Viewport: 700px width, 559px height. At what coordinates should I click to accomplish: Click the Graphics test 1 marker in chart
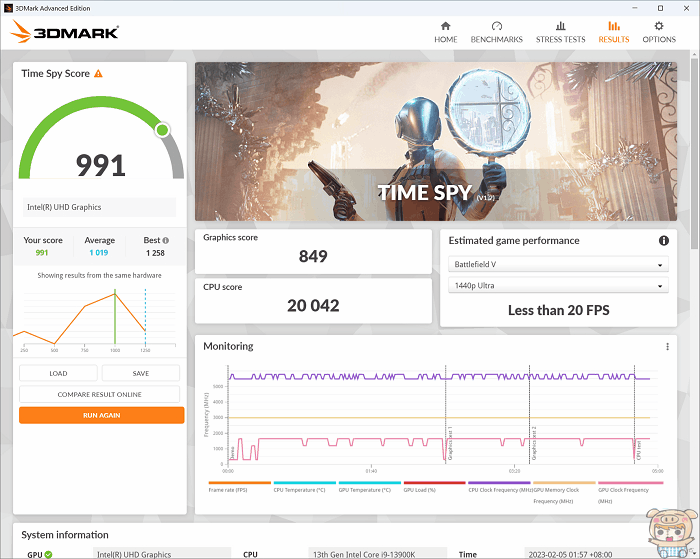pos(450,443)
